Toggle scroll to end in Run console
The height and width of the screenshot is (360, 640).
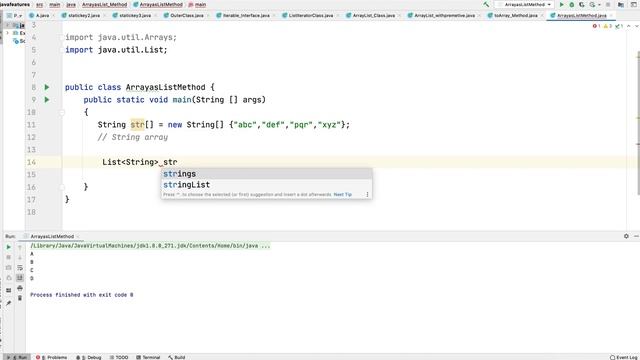20,278
